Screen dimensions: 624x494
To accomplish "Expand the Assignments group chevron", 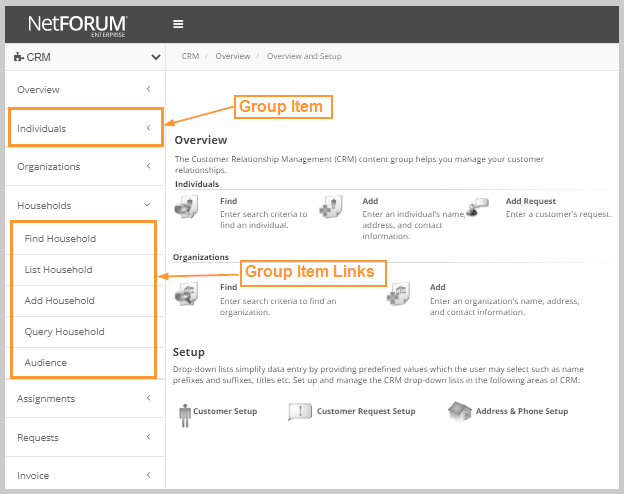I will [x=148, y=398].
